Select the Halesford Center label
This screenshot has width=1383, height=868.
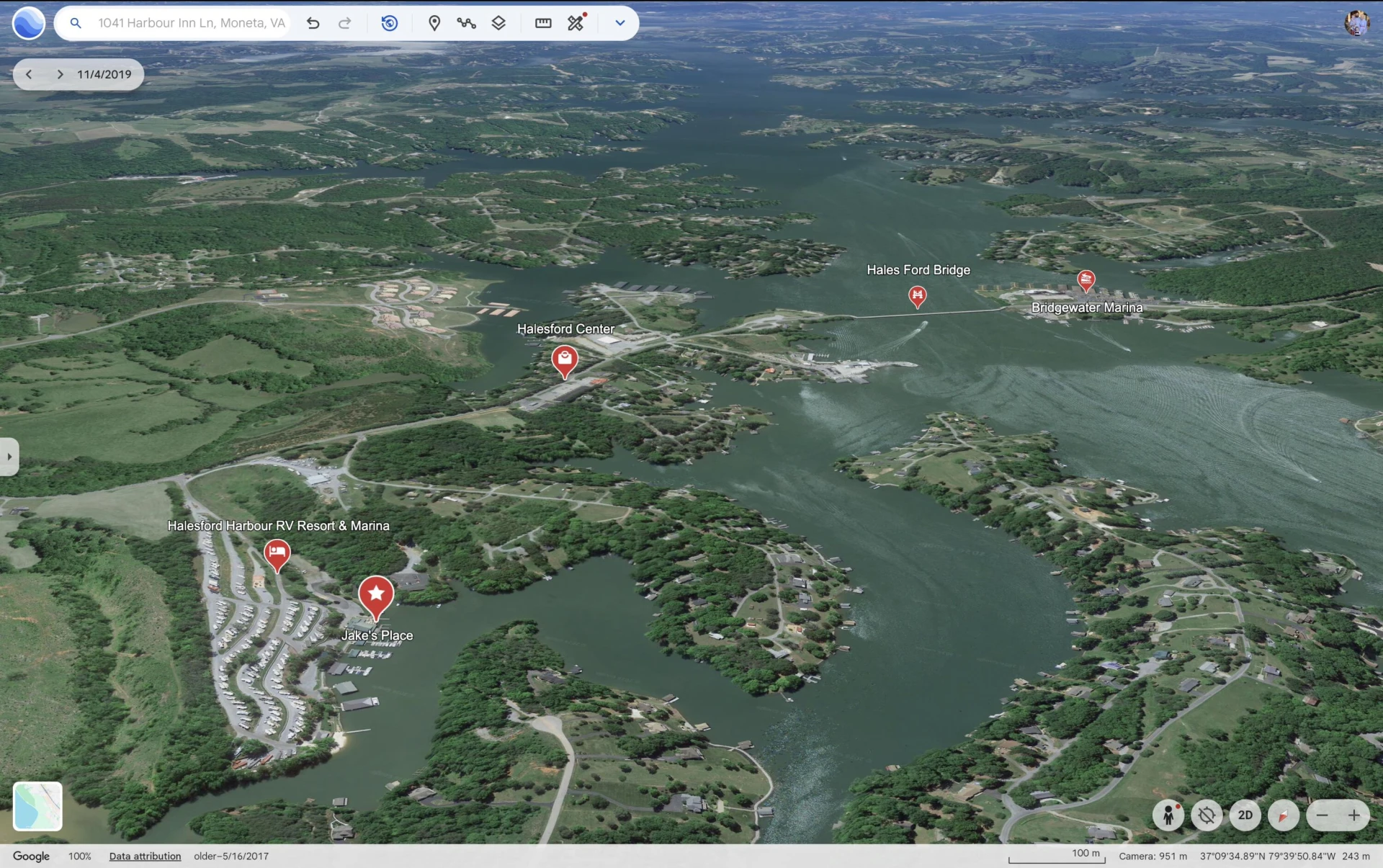point(565,329)
